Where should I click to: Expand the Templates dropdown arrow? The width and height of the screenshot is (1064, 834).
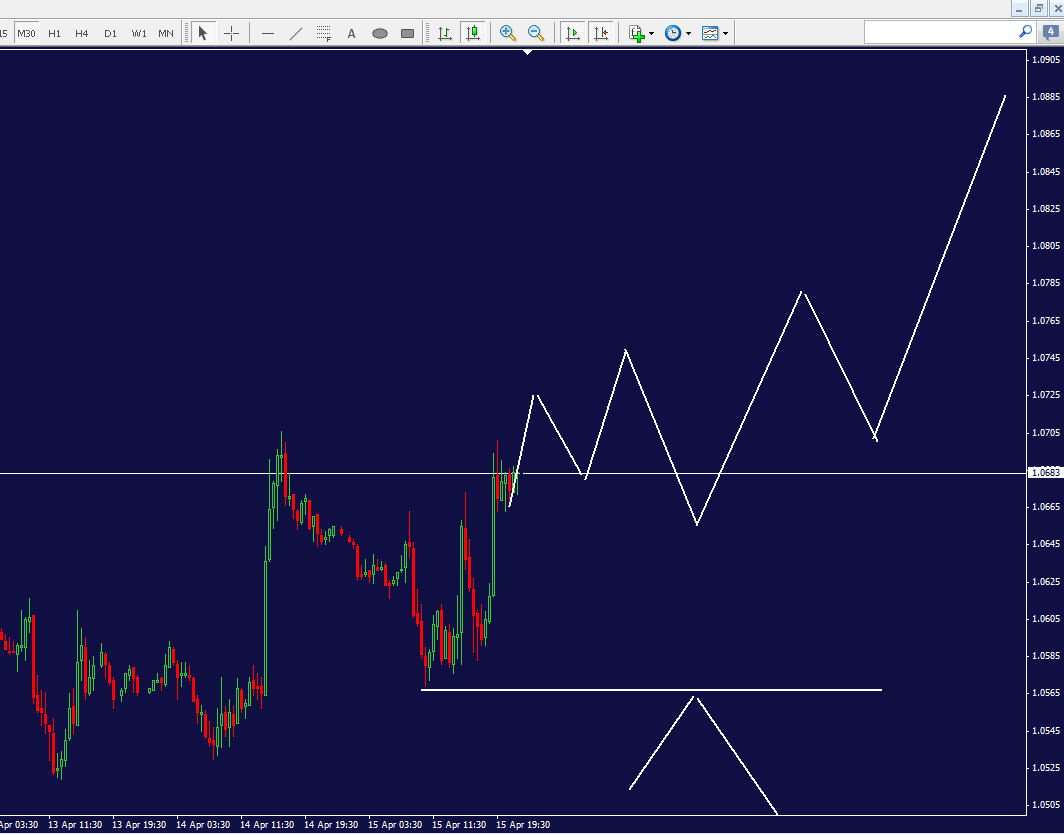coord(726,33)
